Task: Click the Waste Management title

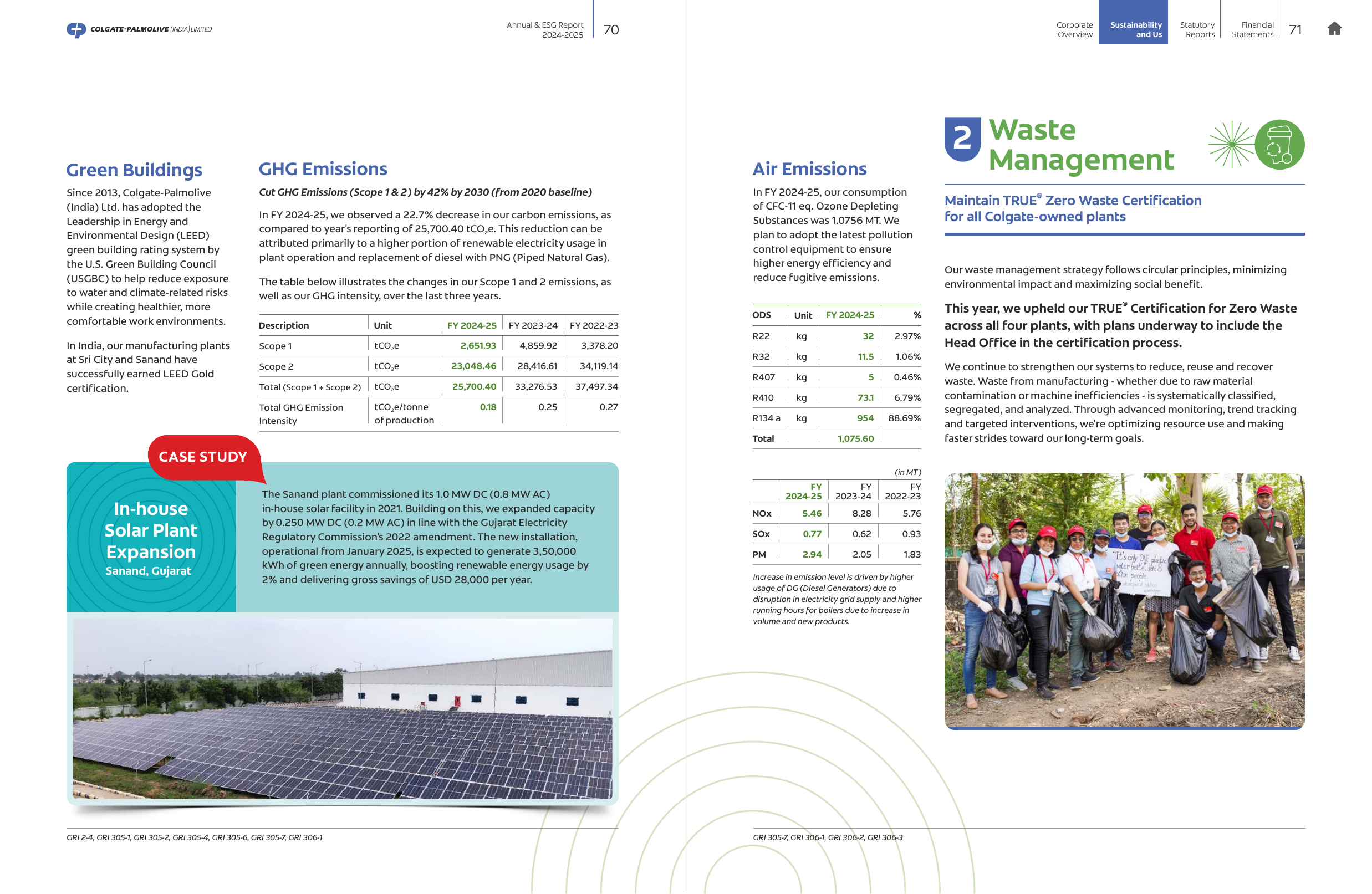Action: click(x=1081, y=144)
